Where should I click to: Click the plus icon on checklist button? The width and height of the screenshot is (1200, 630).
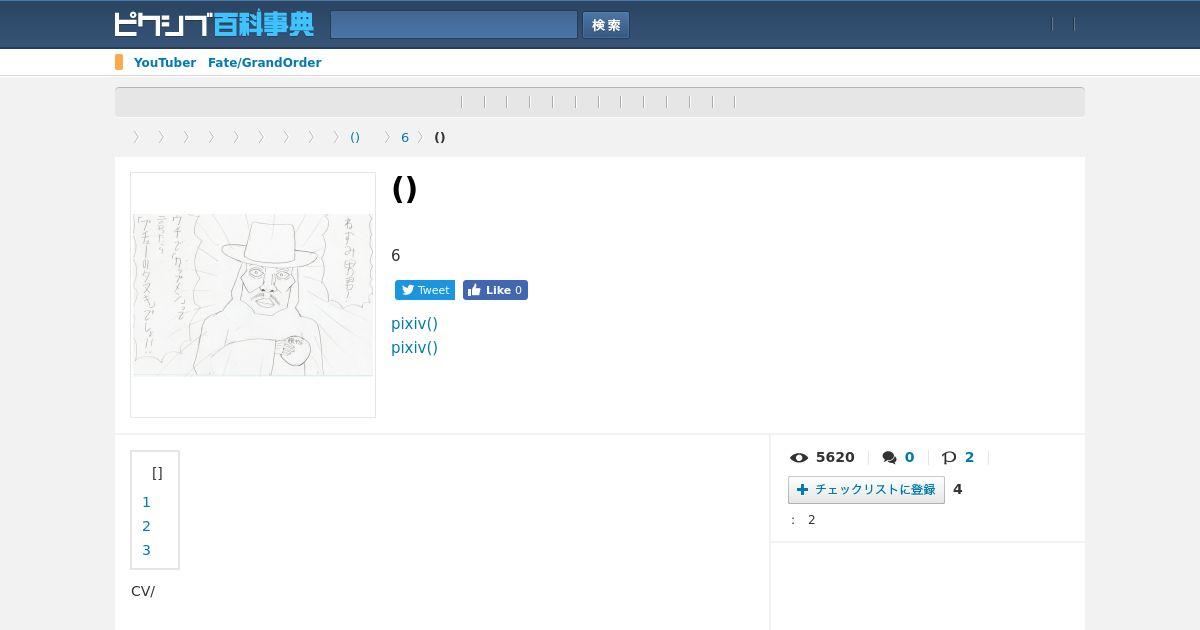(x=802, y=490)
